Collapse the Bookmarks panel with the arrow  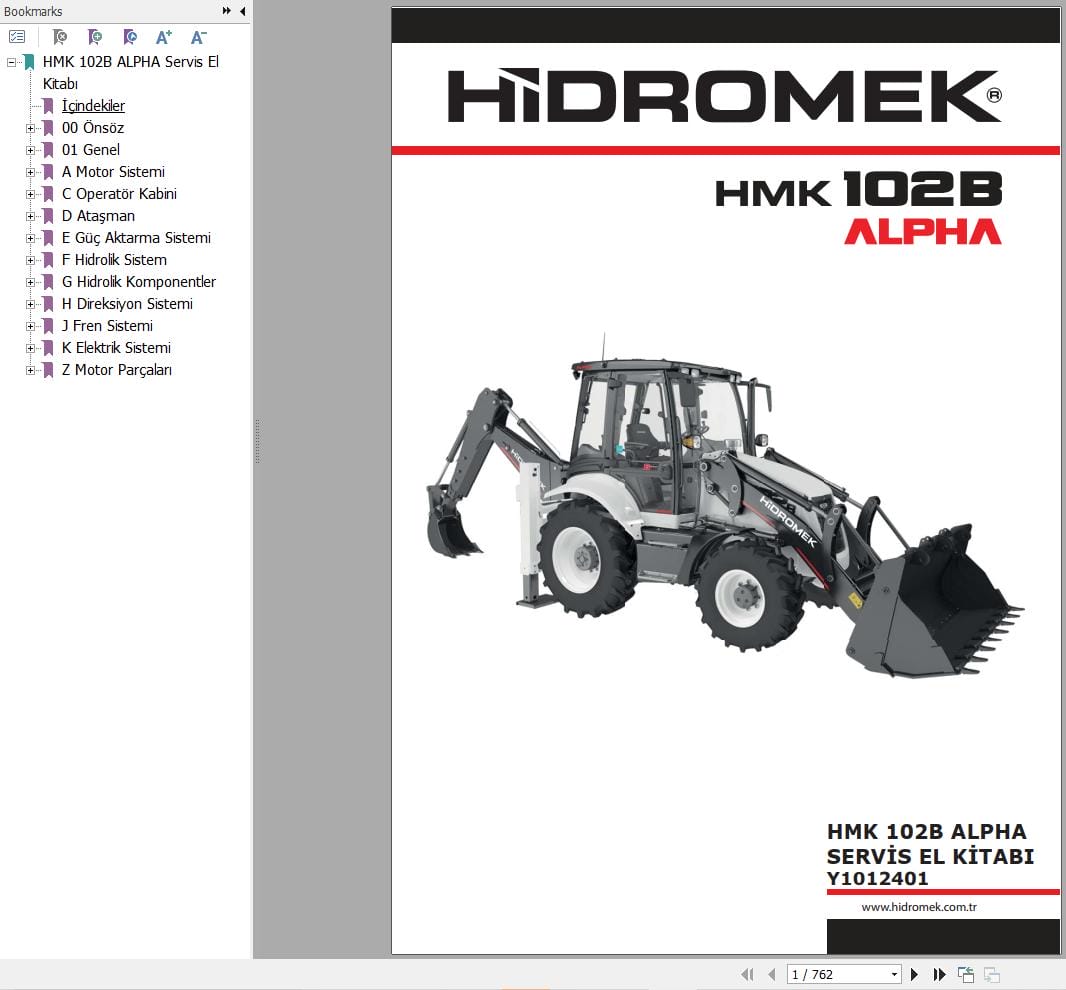tap(241, 11)
